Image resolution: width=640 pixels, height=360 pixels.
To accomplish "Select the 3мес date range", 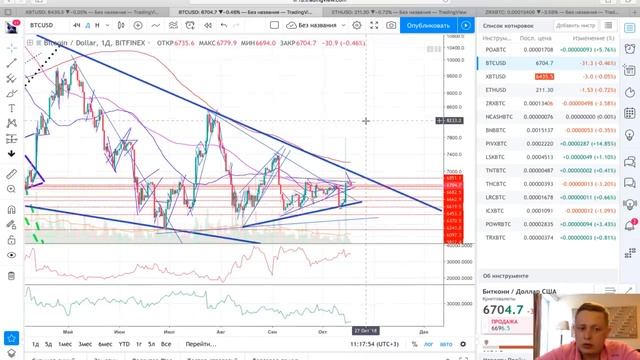I will click(x=85, y=344).
